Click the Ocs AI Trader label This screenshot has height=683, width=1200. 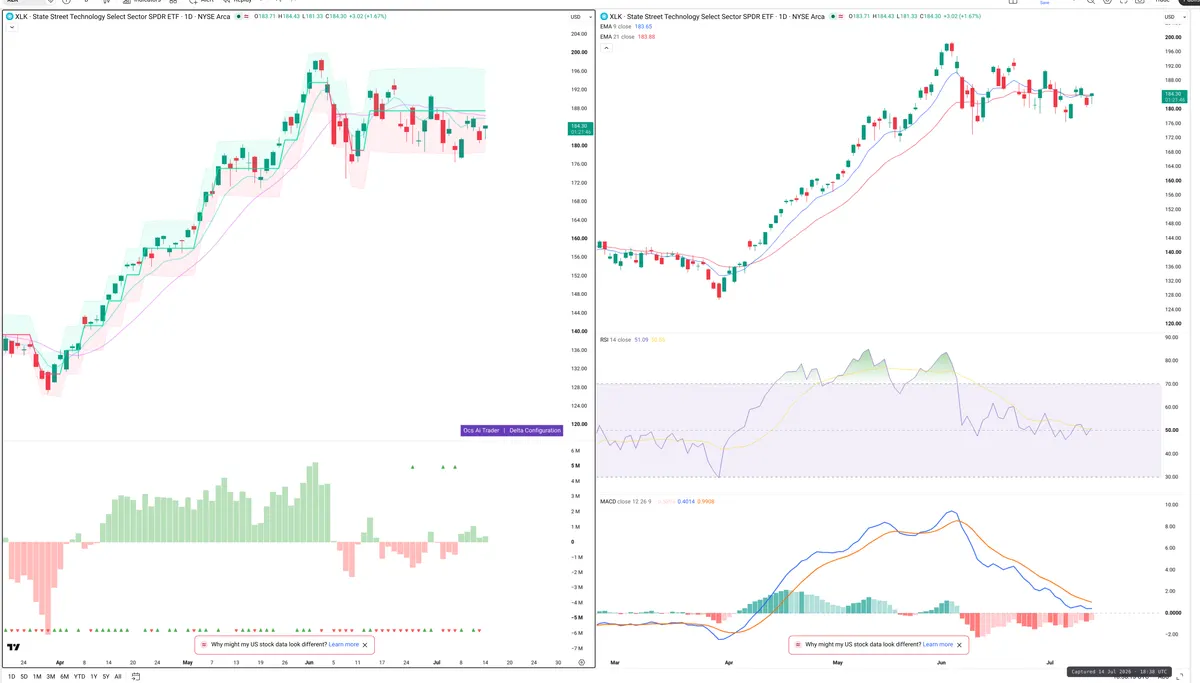coord(482,430)
